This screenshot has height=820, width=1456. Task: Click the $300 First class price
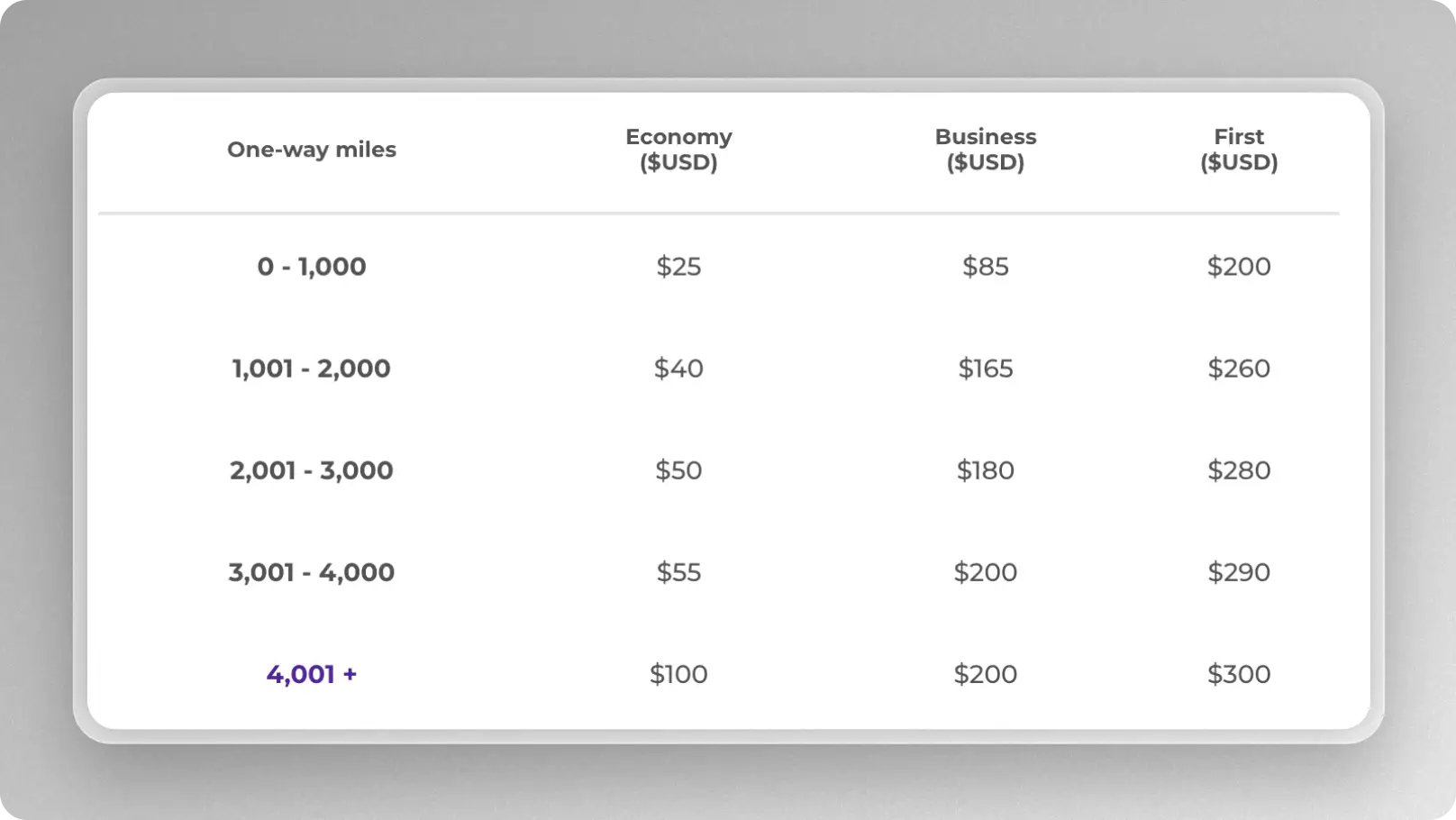(x=1239, y=674)
